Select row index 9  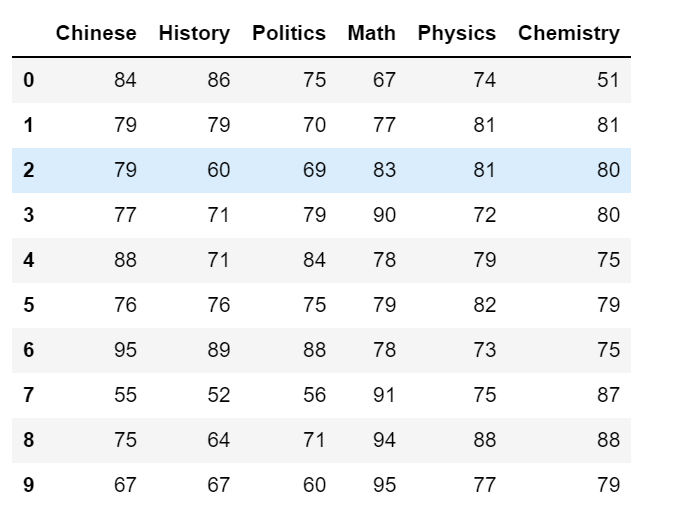click(x=28, y=485)
